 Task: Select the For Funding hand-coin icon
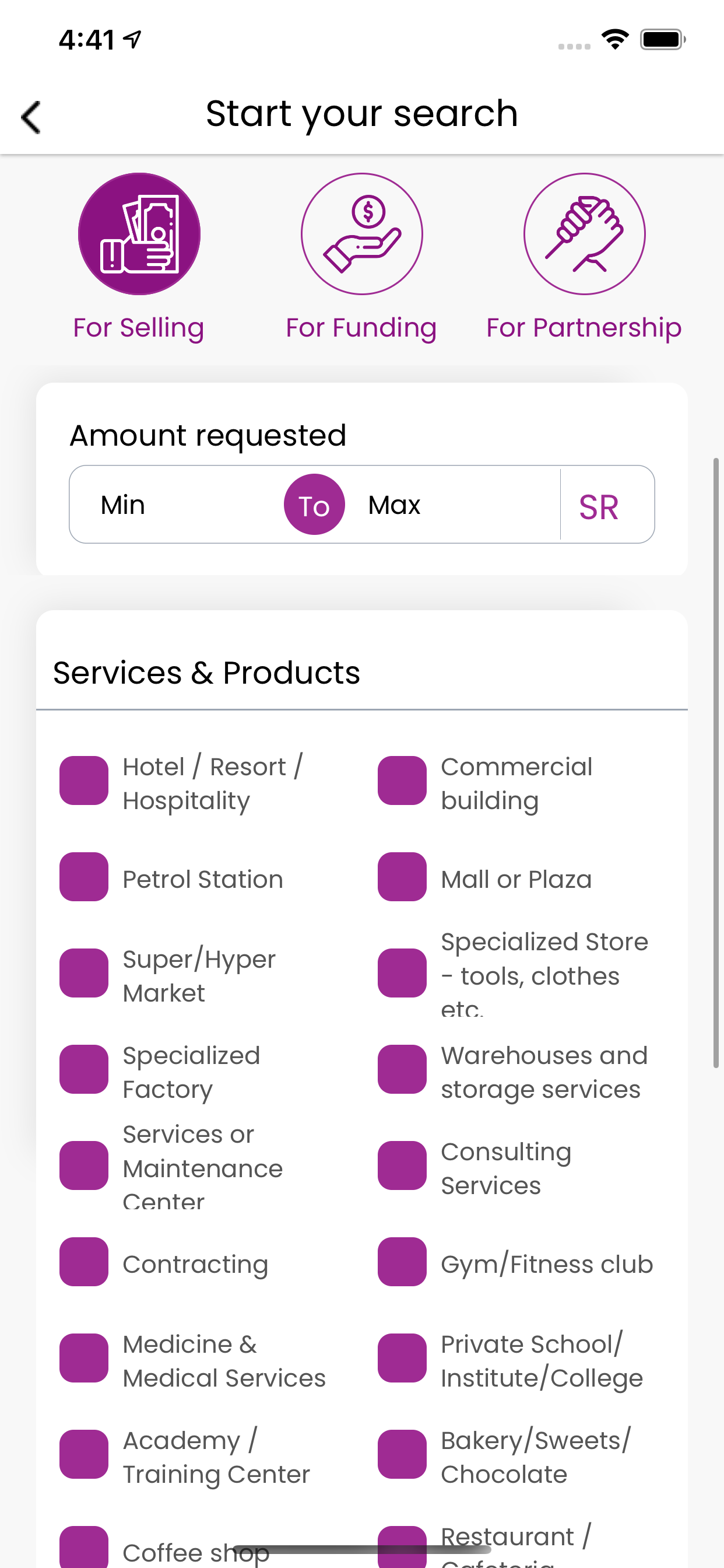click(362, 234)
